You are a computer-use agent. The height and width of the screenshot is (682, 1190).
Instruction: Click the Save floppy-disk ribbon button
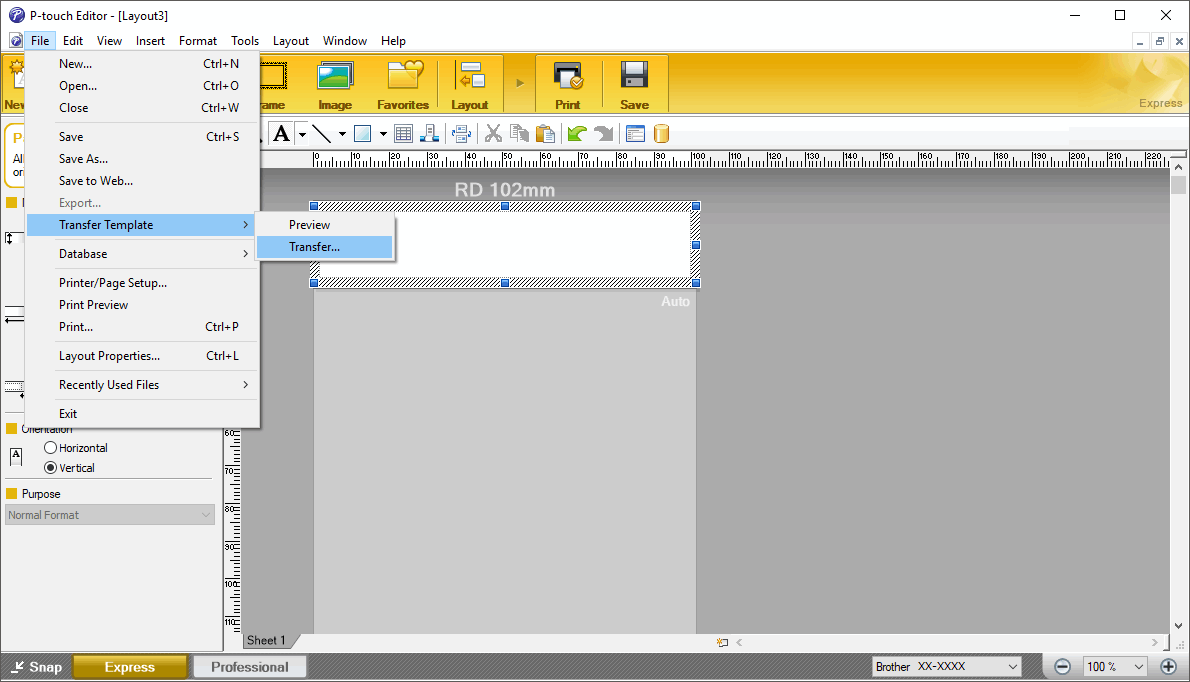click(634, 83)
